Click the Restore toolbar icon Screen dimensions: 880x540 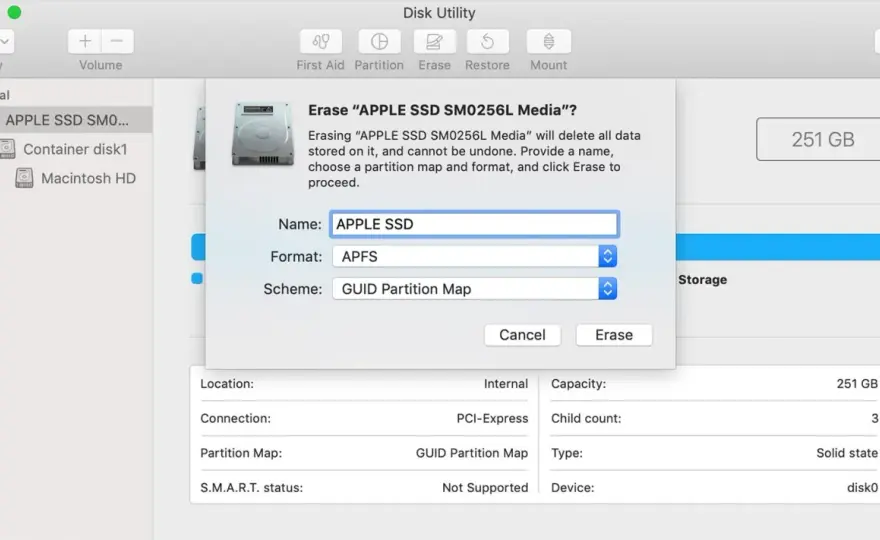pos(488,42)
